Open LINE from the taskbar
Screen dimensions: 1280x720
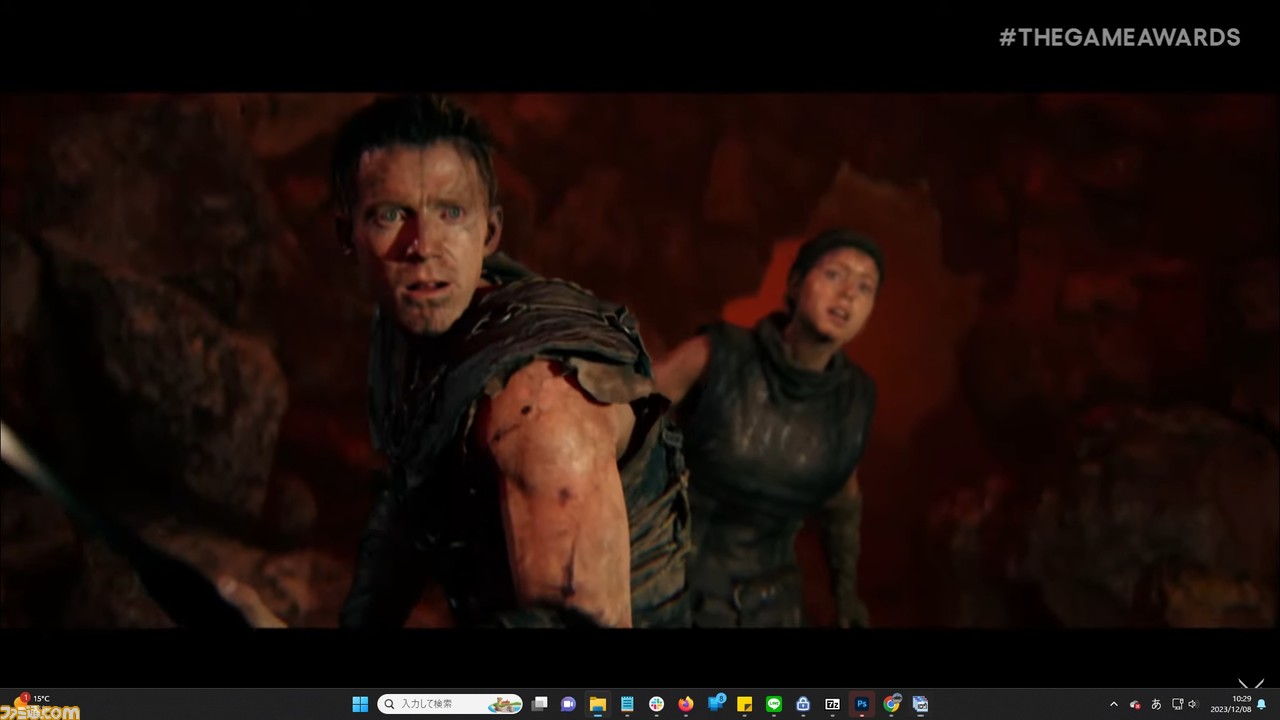(x=773, y=704)
